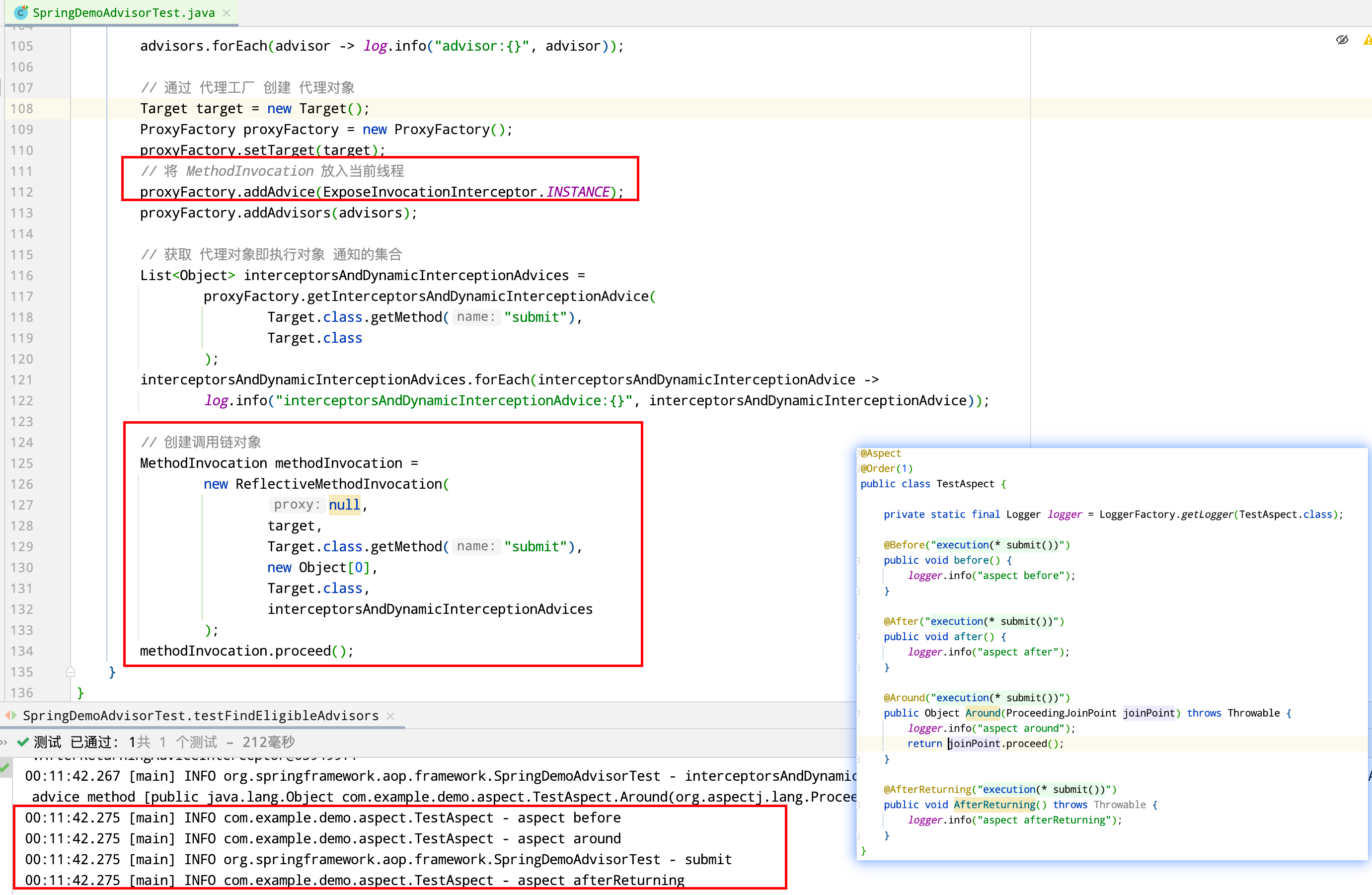1372x895 pixels.
Task: Click setTarget on line 110
Action: coord(279,150)
